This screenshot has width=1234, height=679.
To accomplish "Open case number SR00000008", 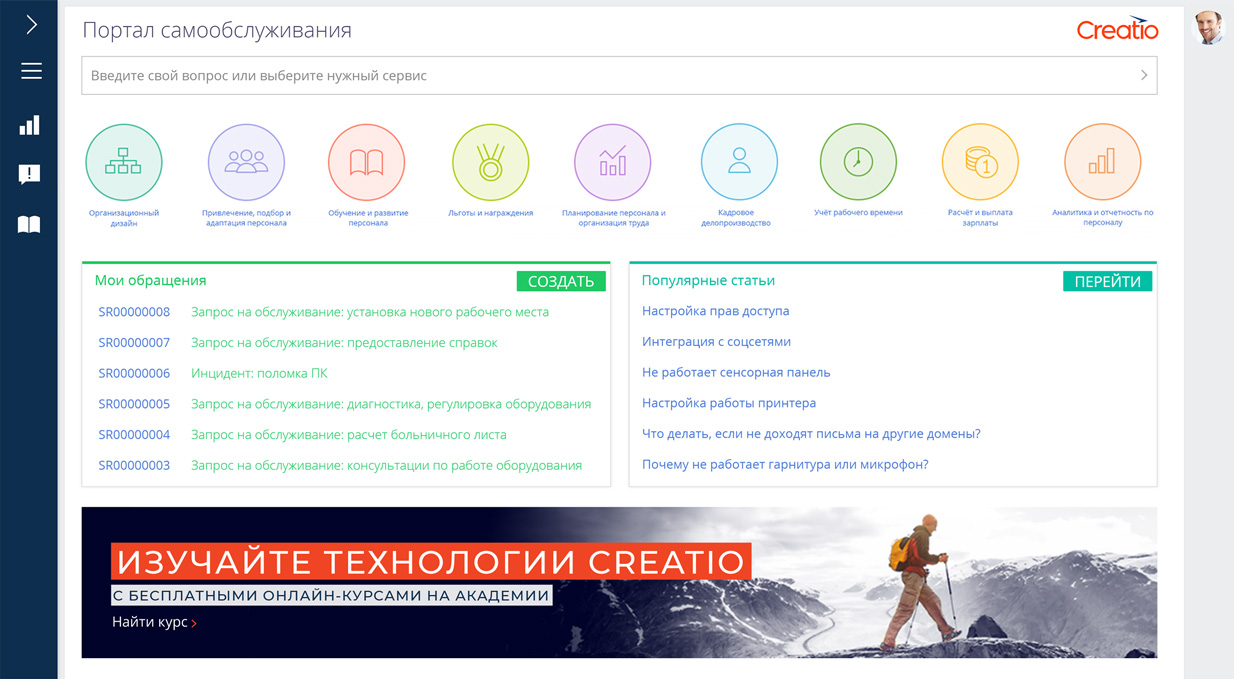I will tap(134, 312).
